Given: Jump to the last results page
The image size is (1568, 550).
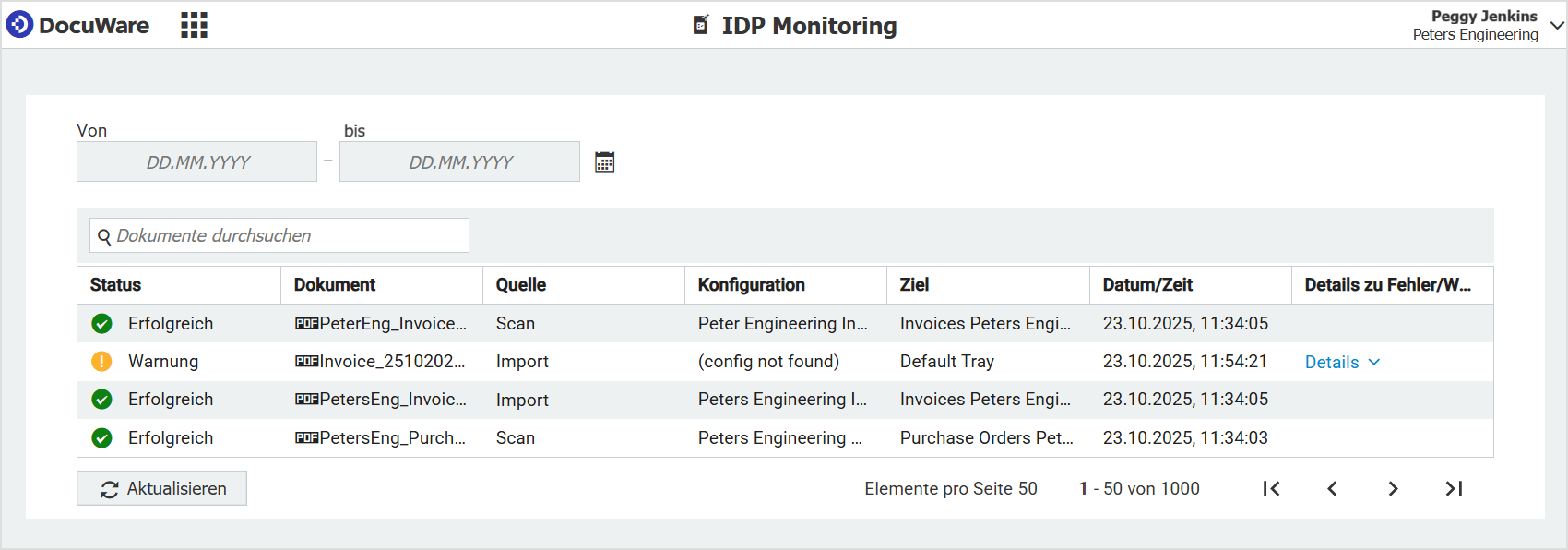Looking at the screenshot, I should click(1454, 489).
